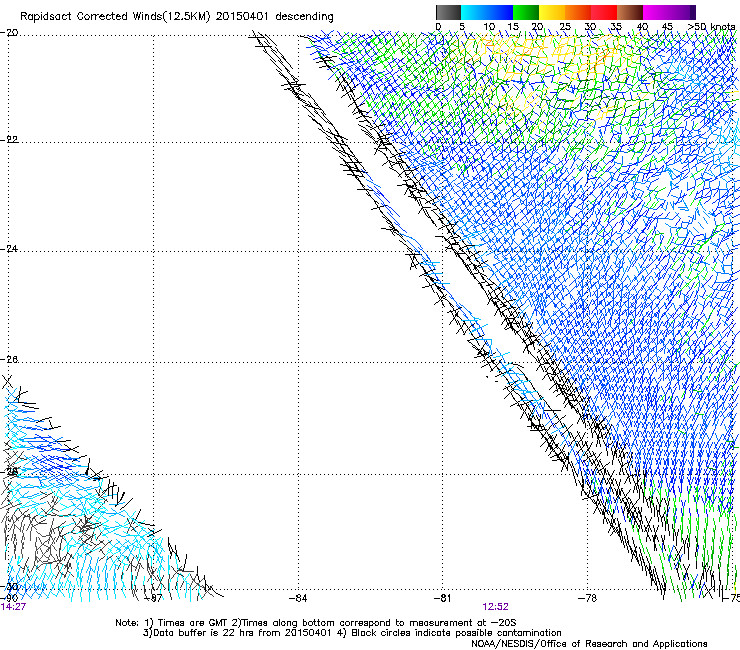Screen dimensions: 740x650
Task: Click the yellow 20-25 knots legend color
Action: [552, 12]
